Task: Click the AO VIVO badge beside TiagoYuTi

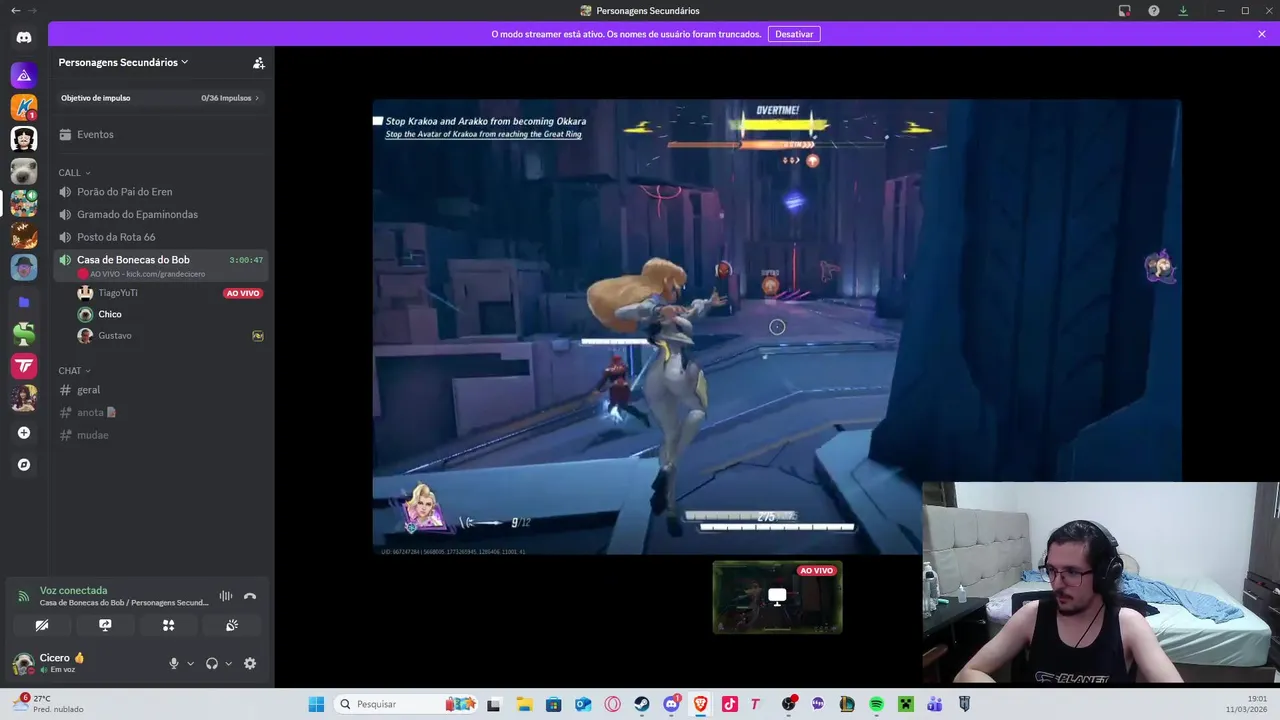Action: (x=243, y=293)
